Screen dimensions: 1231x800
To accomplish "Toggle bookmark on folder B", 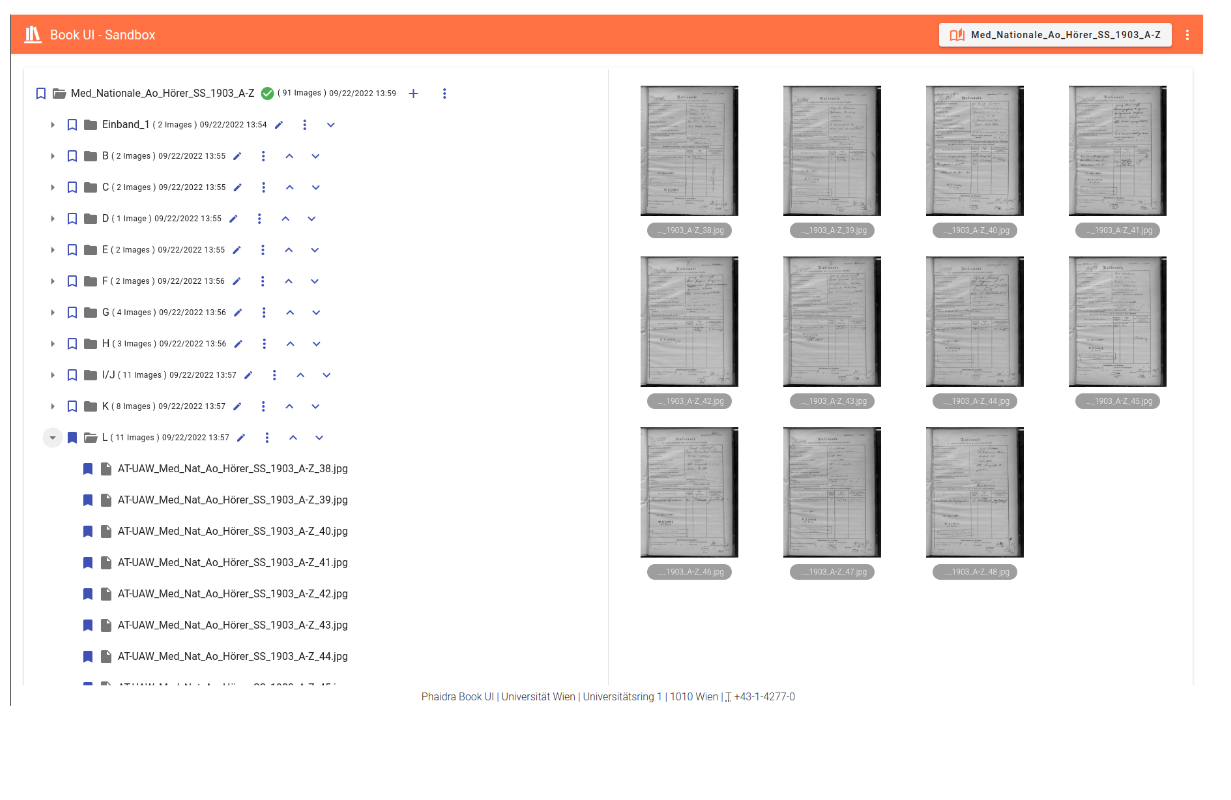I will point(72,157).
